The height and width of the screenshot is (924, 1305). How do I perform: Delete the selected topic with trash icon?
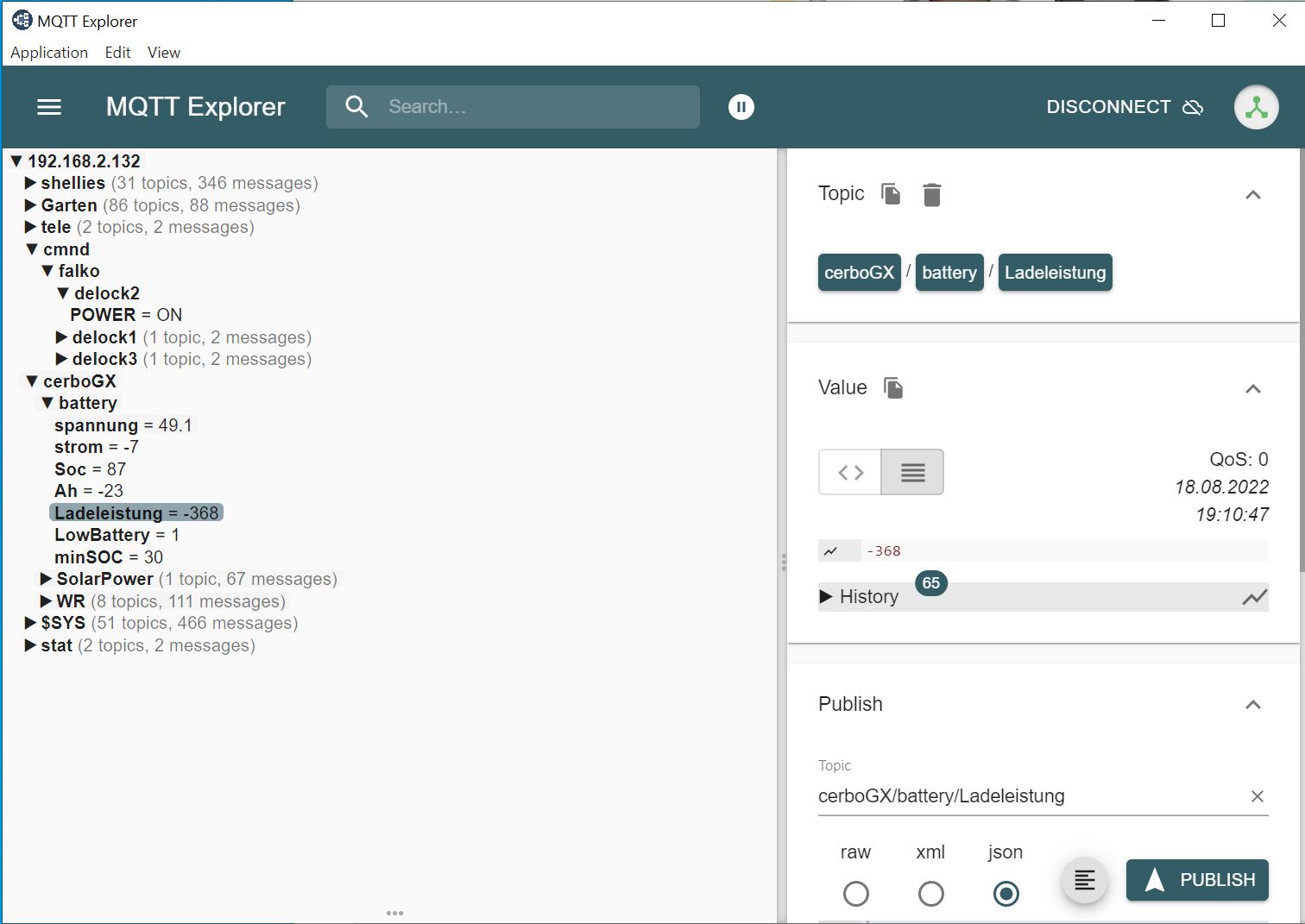(x=931, y=195)
